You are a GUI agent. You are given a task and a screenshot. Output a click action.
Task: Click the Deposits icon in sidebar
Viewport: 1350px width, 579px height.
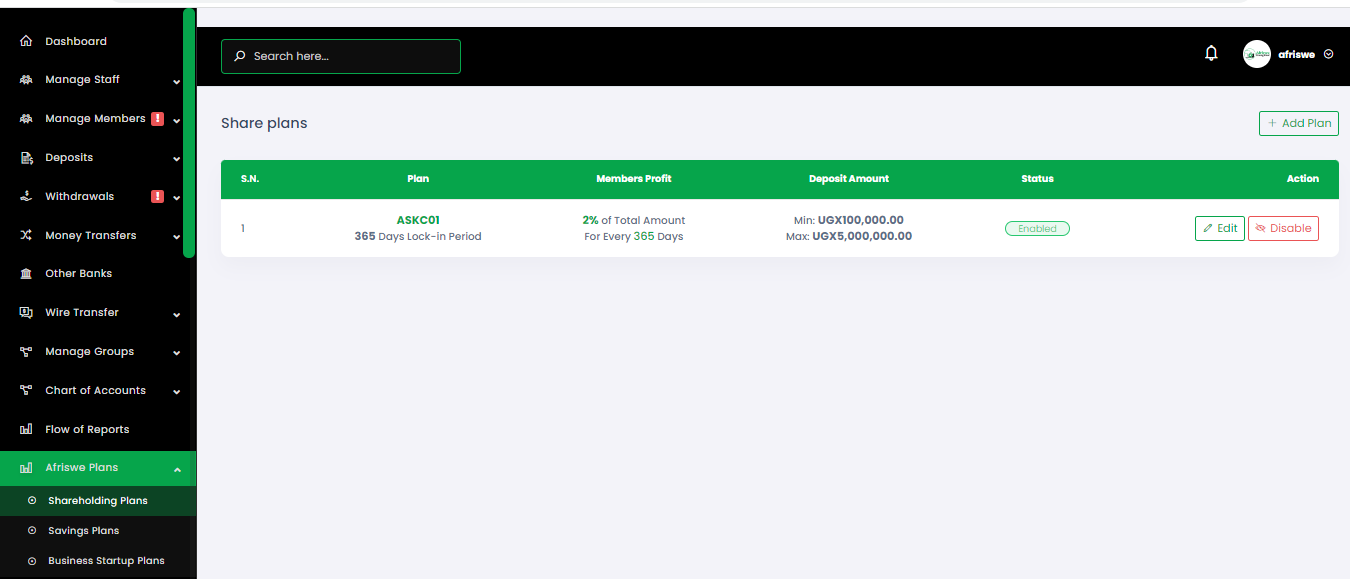click(26, 158)
